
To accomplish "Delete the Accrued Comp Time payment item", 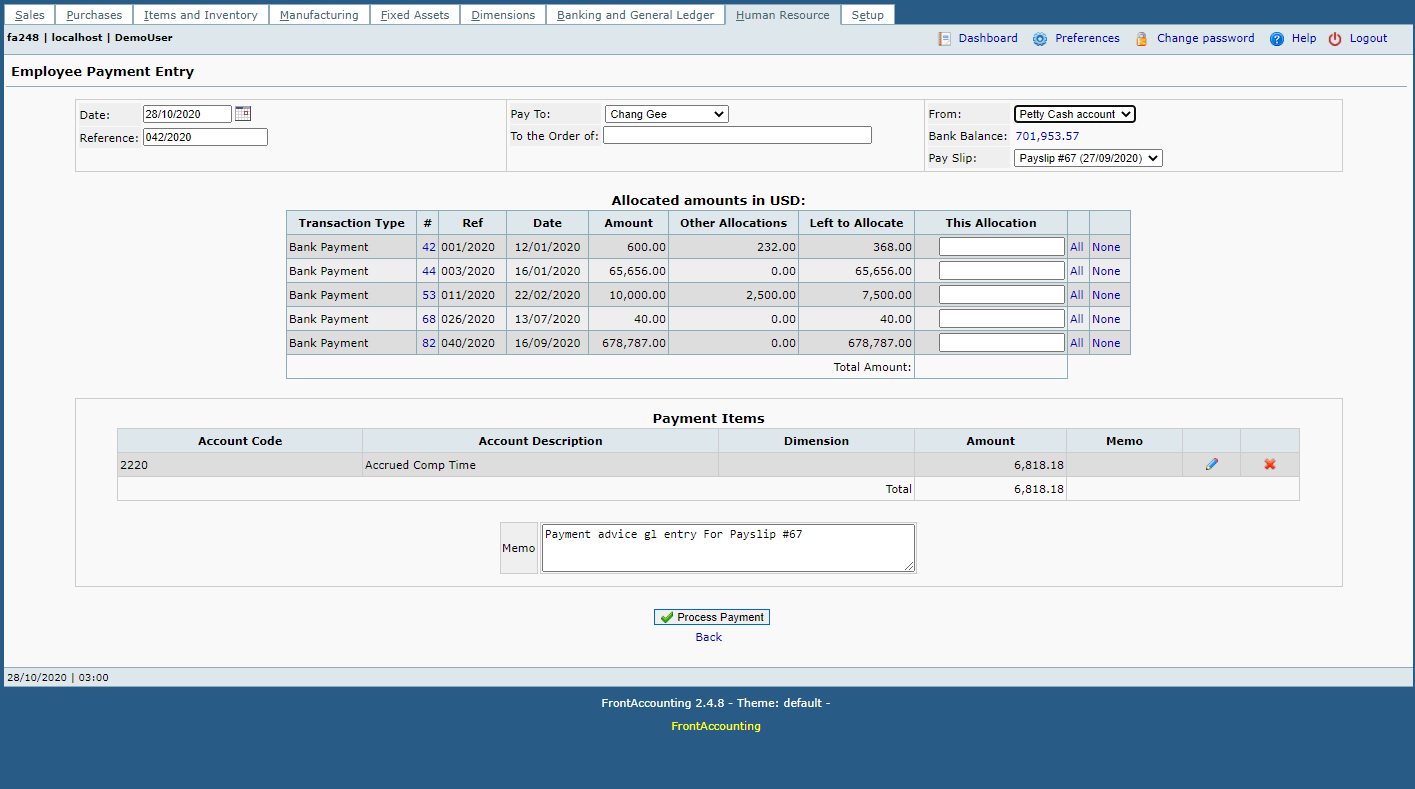I will coord(1270,464).
